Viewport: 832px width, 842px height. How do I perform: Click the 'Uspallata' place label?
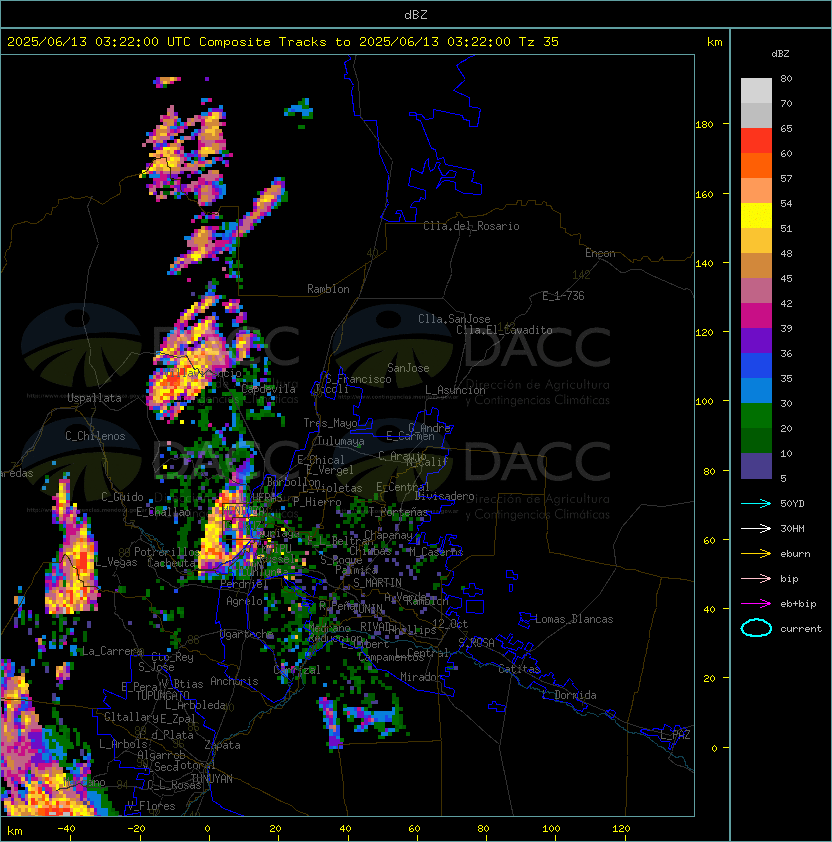click(94, 398)
